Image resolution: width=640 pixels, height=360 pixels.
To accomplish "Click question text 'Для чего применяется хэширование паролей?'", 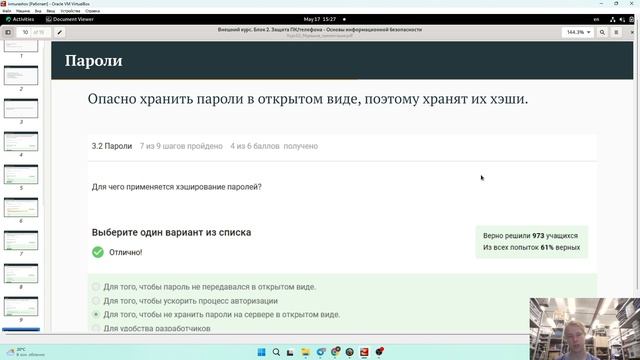I will click(x=176, y=187).
